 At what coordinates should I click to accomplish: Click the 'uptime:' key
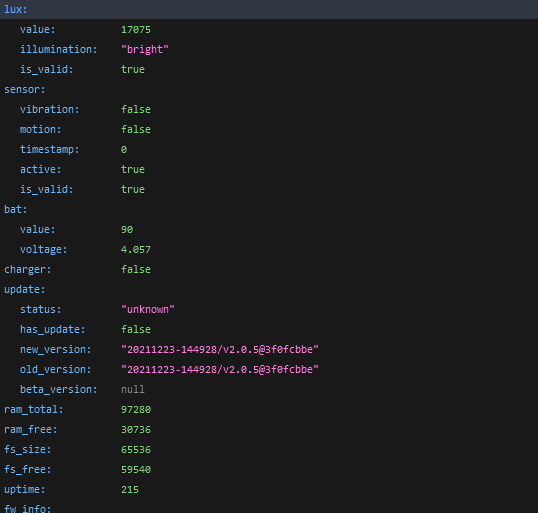pos(24,490)
